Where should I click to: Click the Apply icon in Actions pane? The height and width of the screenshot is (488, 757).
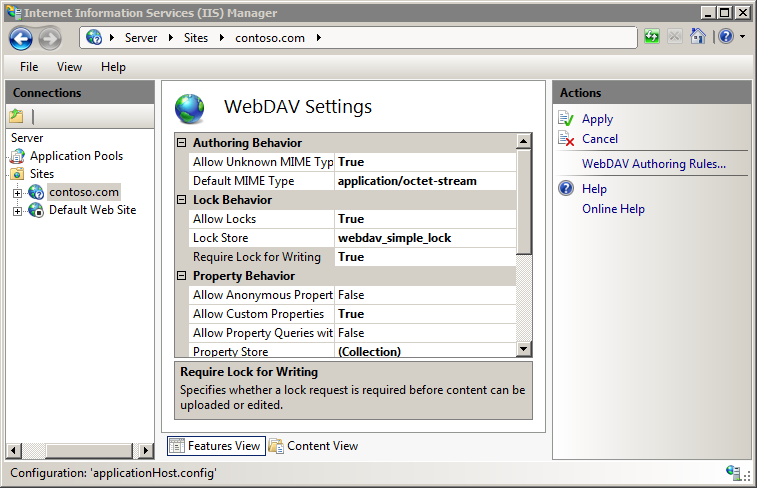coord(566,119)
